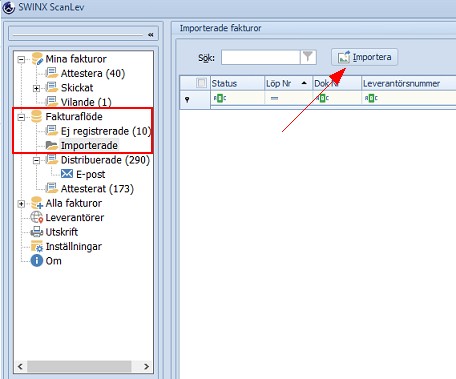Open the Om label
This screenshot has height=379, width=456.
(x=54, y=261)
